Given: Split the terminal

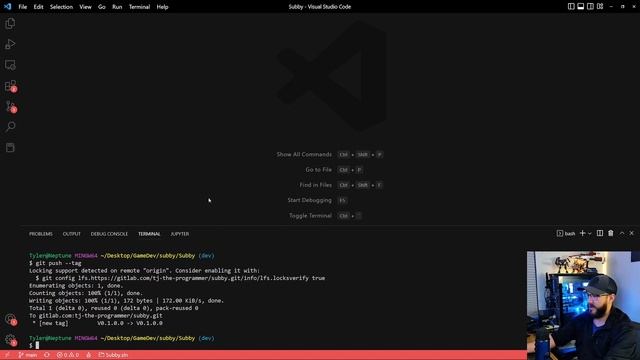Looking at the screenshot, I should pyautogui.click(x=600, y=233).
